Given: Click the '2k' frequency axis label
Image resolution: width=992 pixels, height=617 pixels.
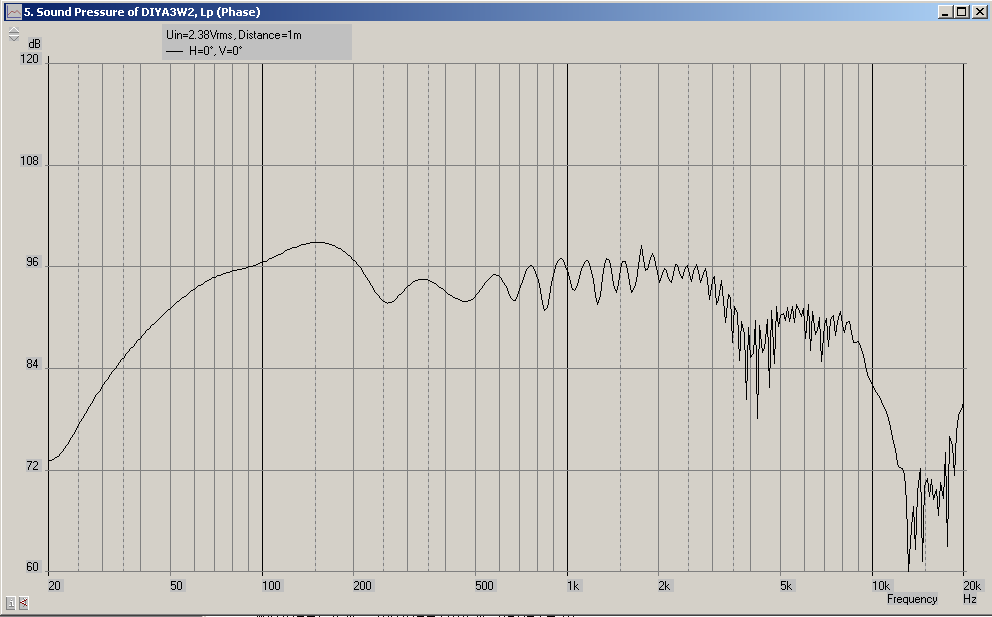Looking at the screenshot, I should pyautogui.click(x=664, y=586).
